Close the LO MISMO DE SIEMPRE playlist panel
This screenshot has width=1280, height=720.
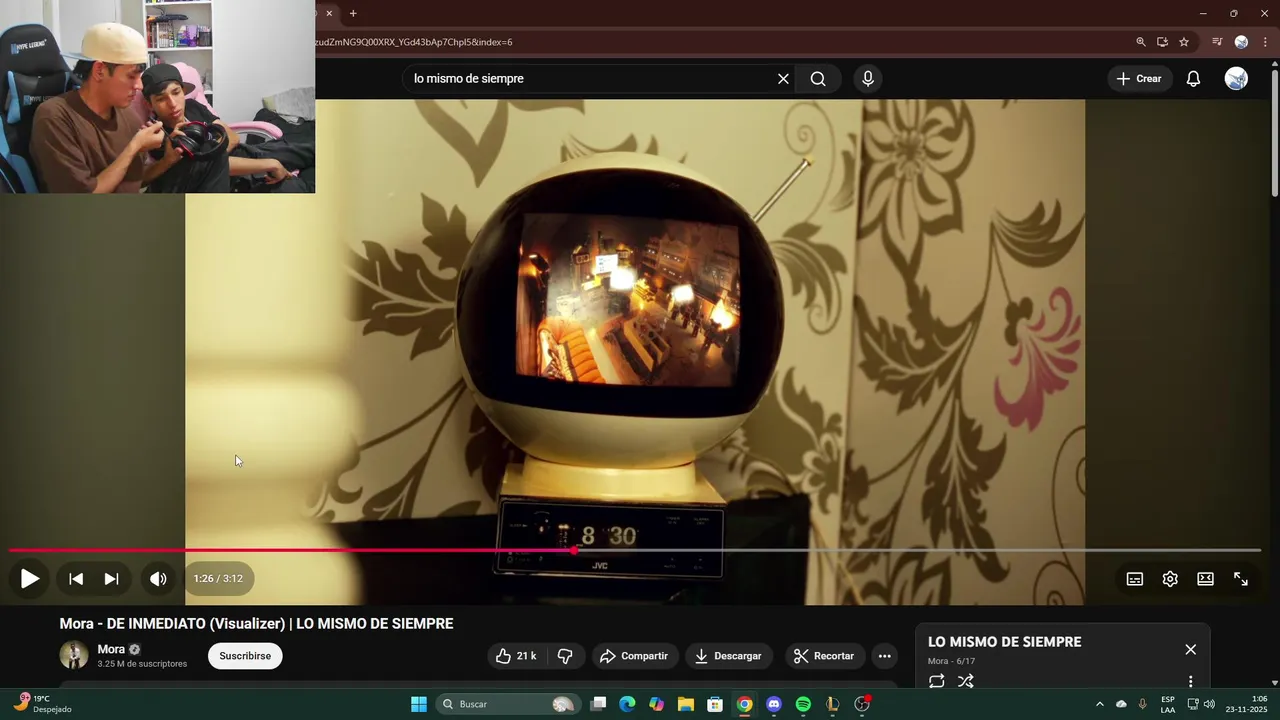pyautogui.click(x=1190, y=649)
